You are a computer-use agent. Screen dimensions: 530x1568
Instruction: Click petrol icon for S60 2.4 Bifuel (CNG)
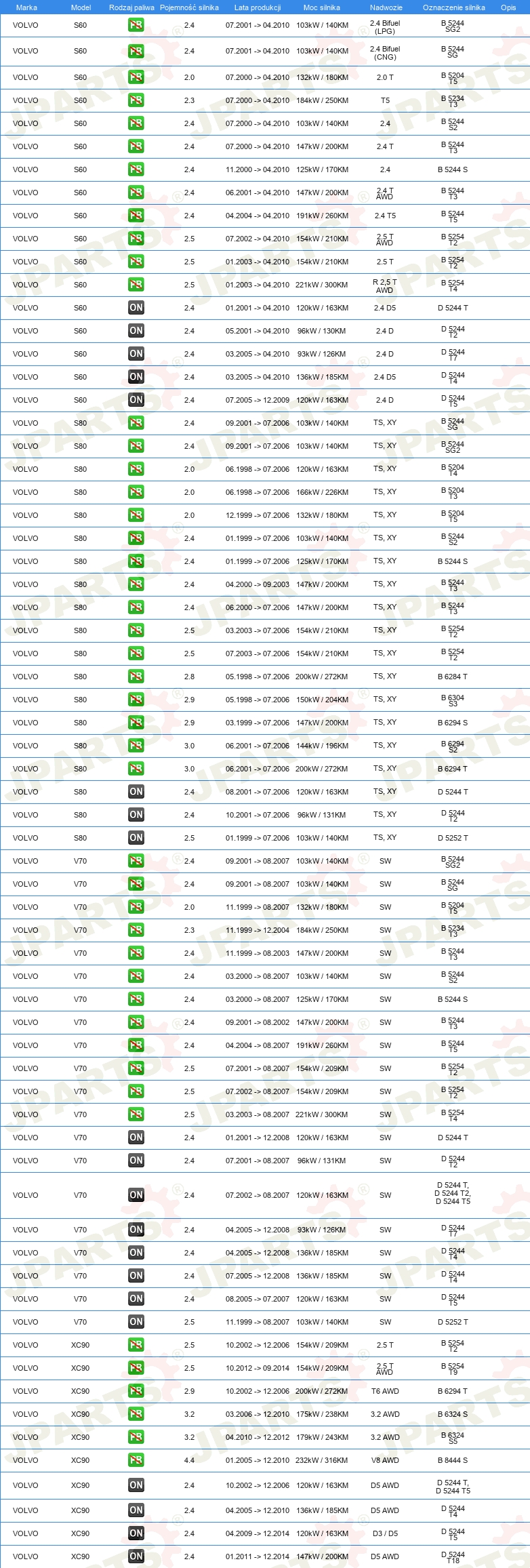136,51
